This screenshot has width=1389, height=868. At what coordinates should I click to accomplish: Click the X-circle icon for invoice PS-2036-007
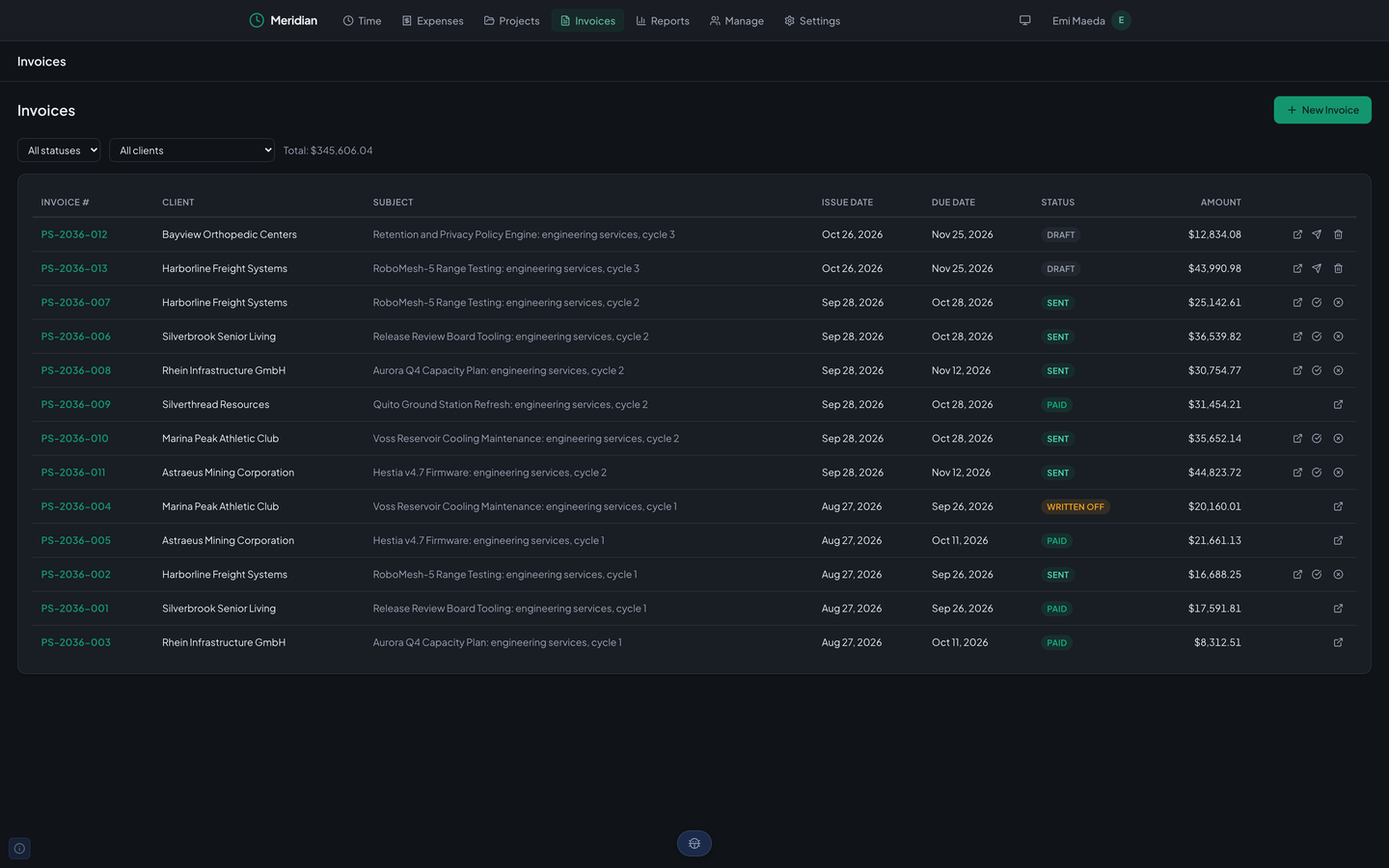(1338, 303)
